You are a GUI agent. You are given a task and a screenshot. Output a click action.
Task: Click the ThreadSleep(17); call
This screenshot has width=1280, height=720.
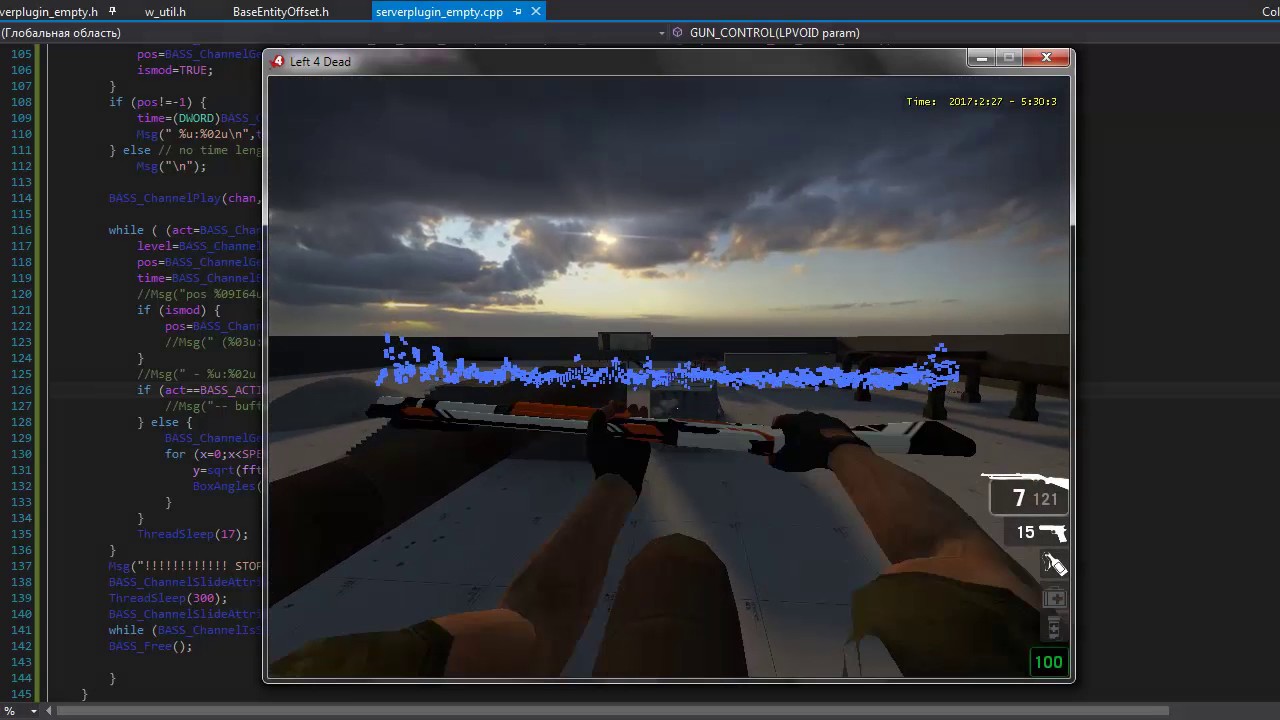[192, 534]
